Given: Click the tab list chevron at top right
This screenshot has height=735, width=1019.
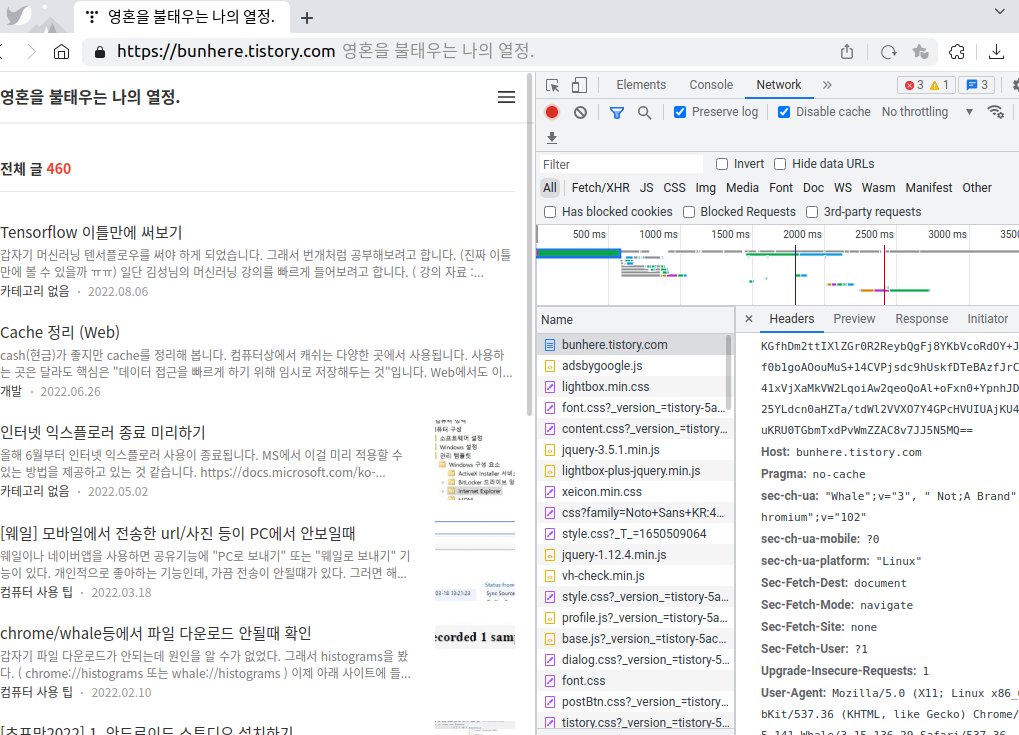Looking at the screenshot, I should [1000, 11].
